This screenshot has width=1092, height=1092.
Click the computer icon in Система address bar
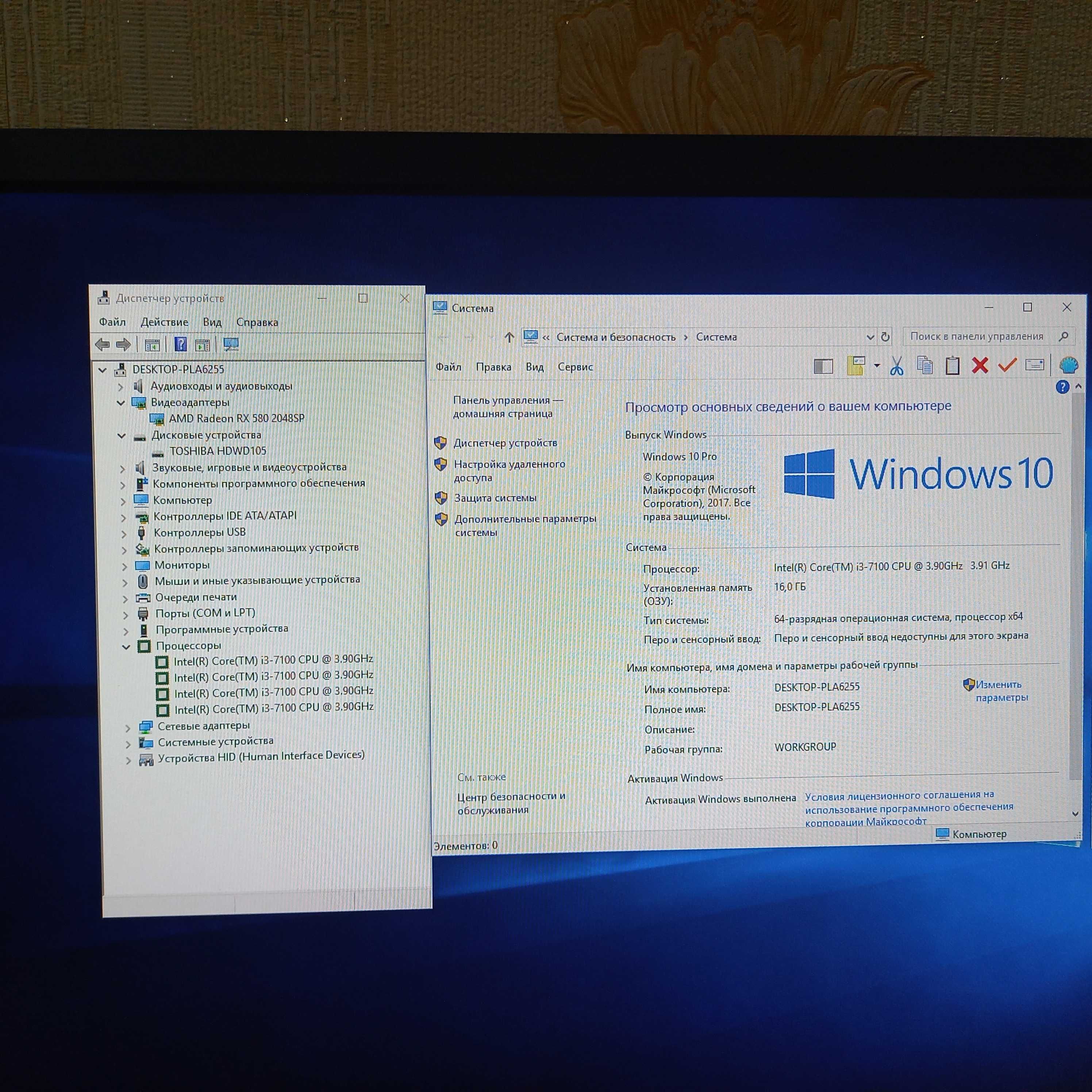point(530,337)
